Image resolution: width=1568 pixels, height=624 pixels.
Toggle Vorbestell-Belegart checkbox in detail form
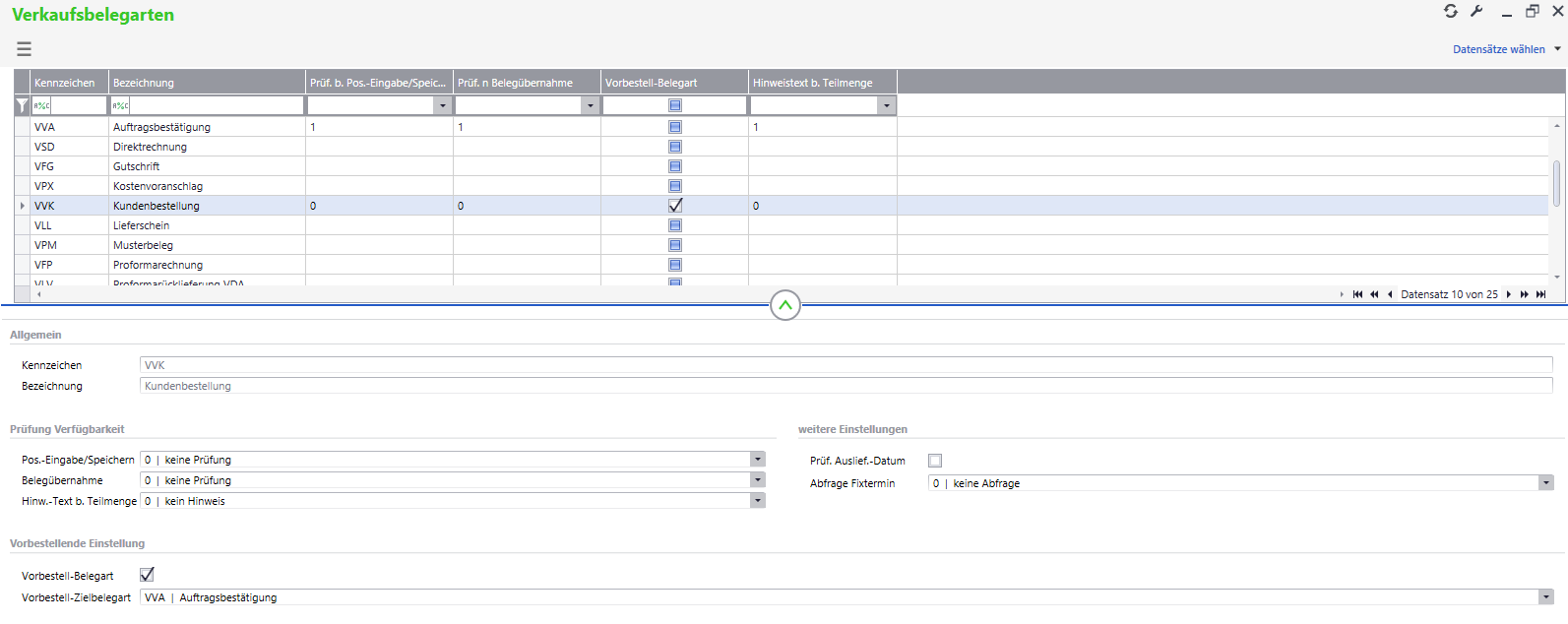(147, 575)
